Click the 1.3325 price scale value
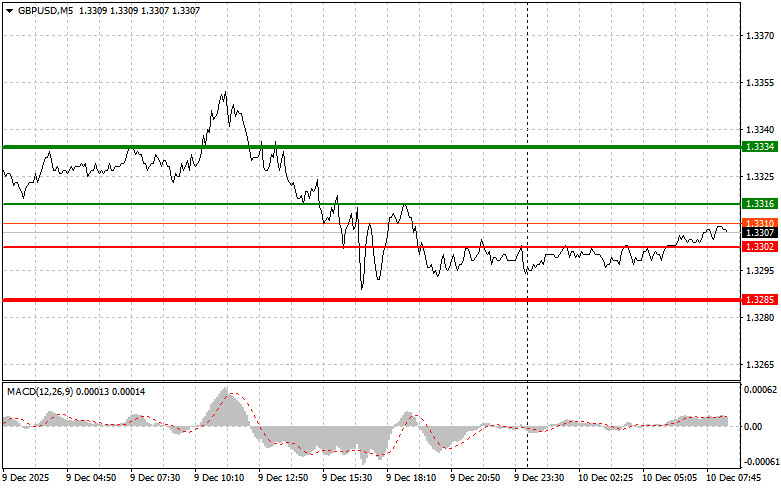The image size is (781, 489). point(760,177)
